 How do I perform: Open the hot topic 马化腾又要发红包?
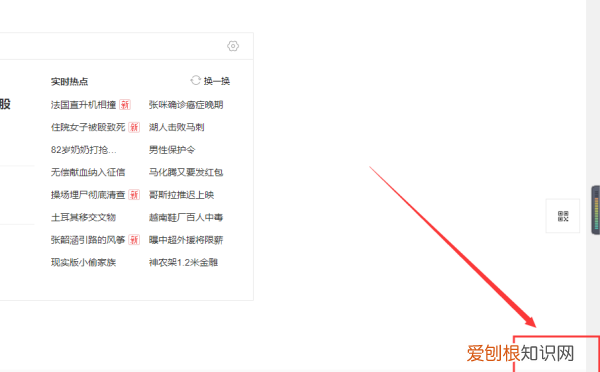point(186,172)
